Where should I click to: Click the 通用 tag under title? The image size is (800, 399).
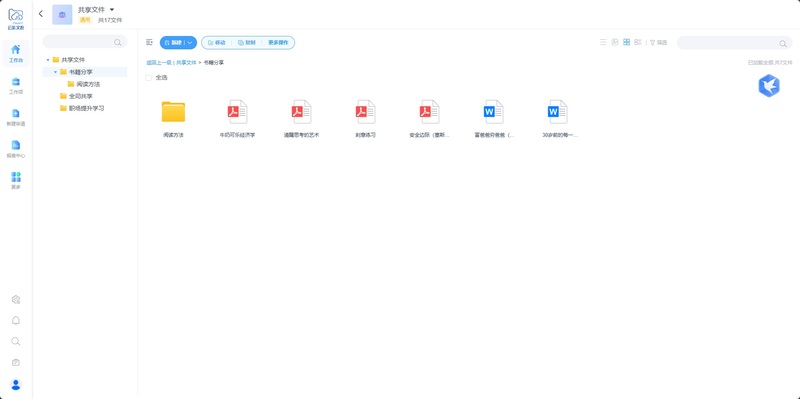pos(85,20)
